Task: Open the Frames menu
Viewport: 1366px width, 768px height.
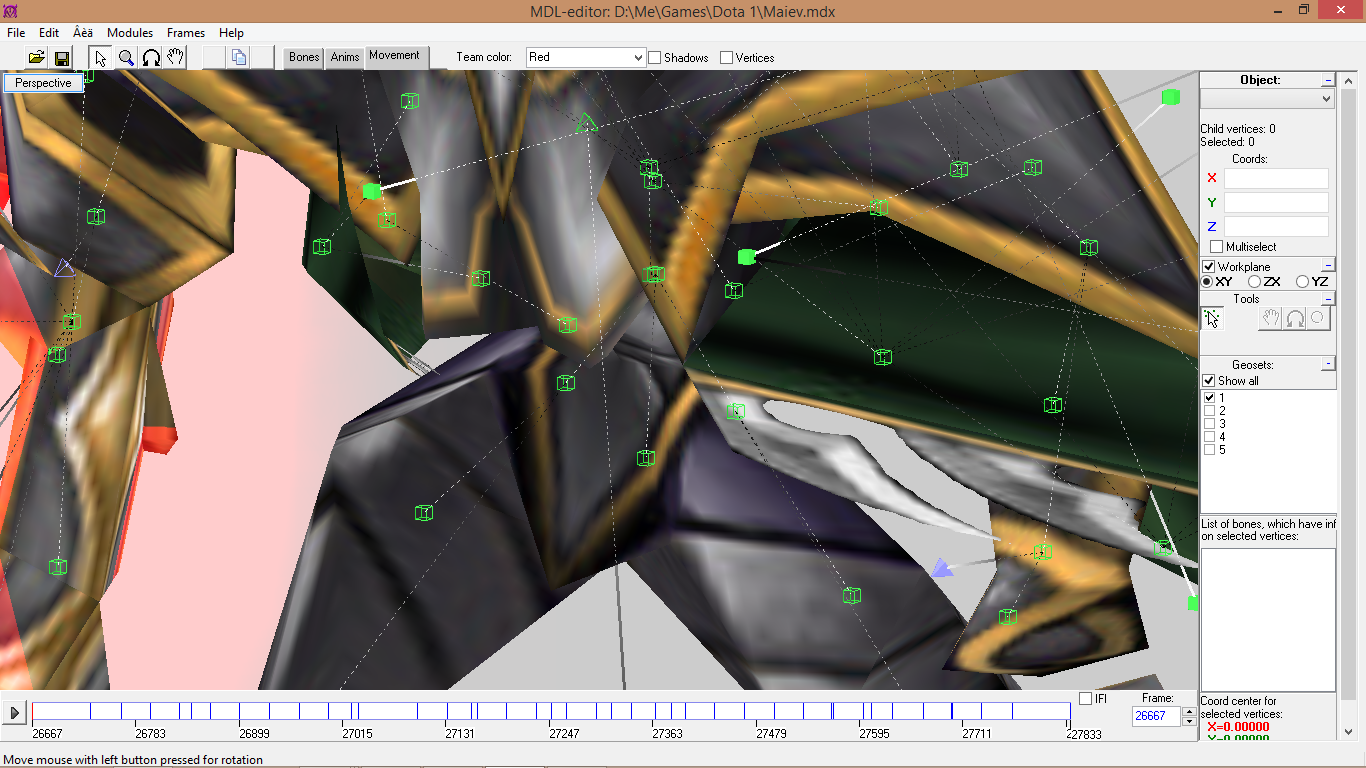Action: [186, 33]
